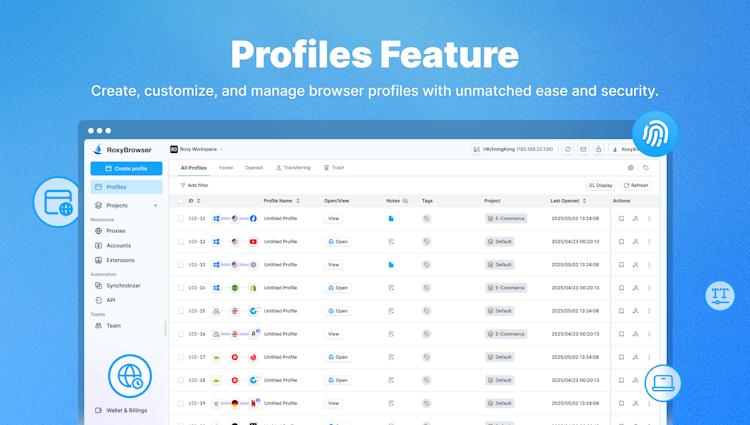Screen dimensions: 750x425
Task: Click View for profile UID-11
Action: (x=333, y=218)
